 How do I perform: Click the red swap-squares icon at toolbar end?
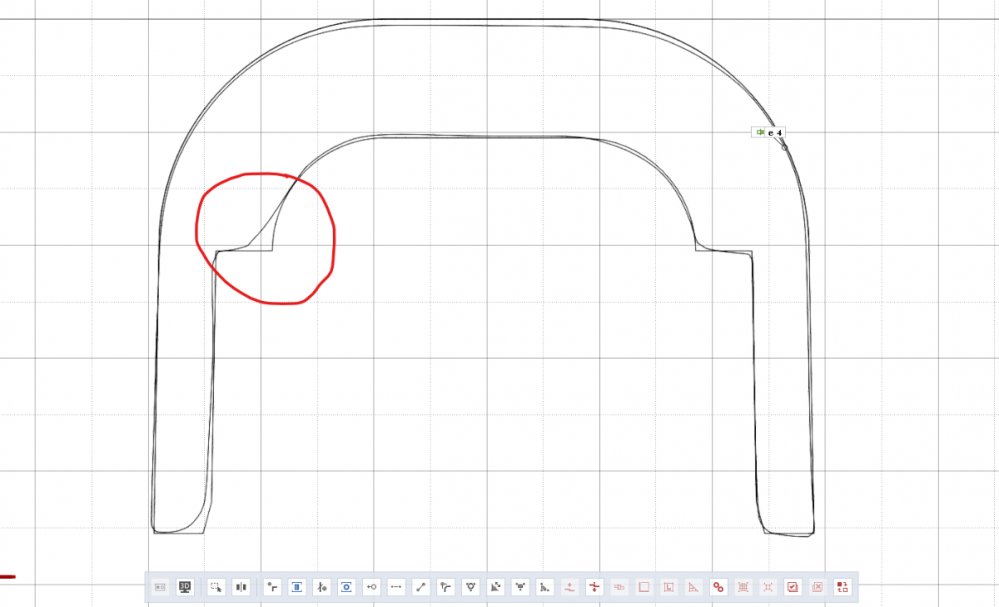(842, 587)
